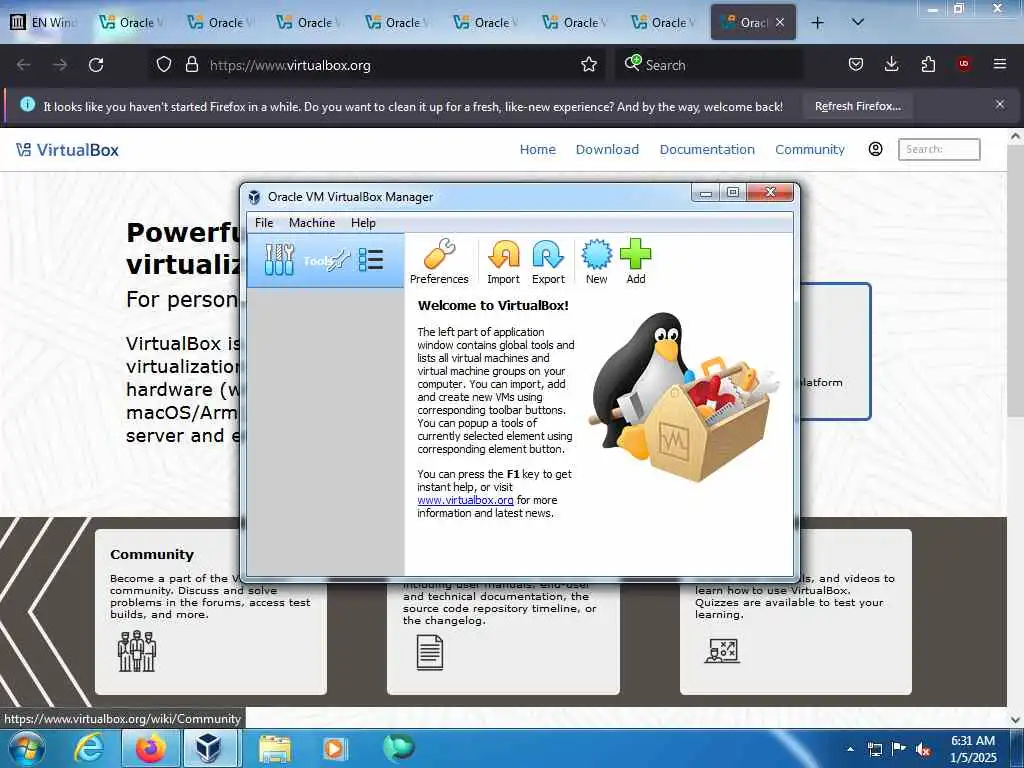
Task: Create a New virtual machine
Action: pyautogui.click(x=596, y=262)
